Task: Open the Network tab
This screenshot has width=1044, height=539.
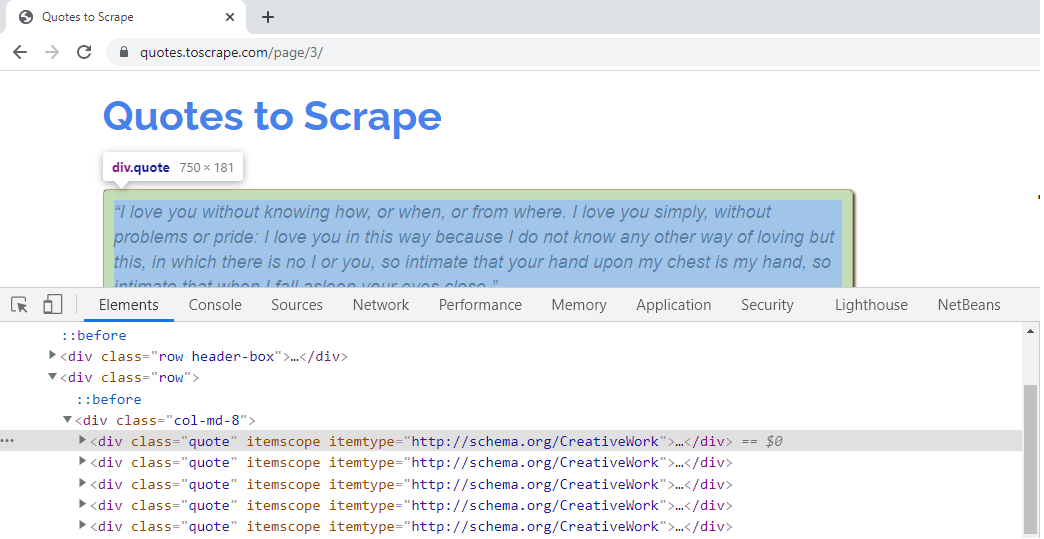Action: coord(381,305)
